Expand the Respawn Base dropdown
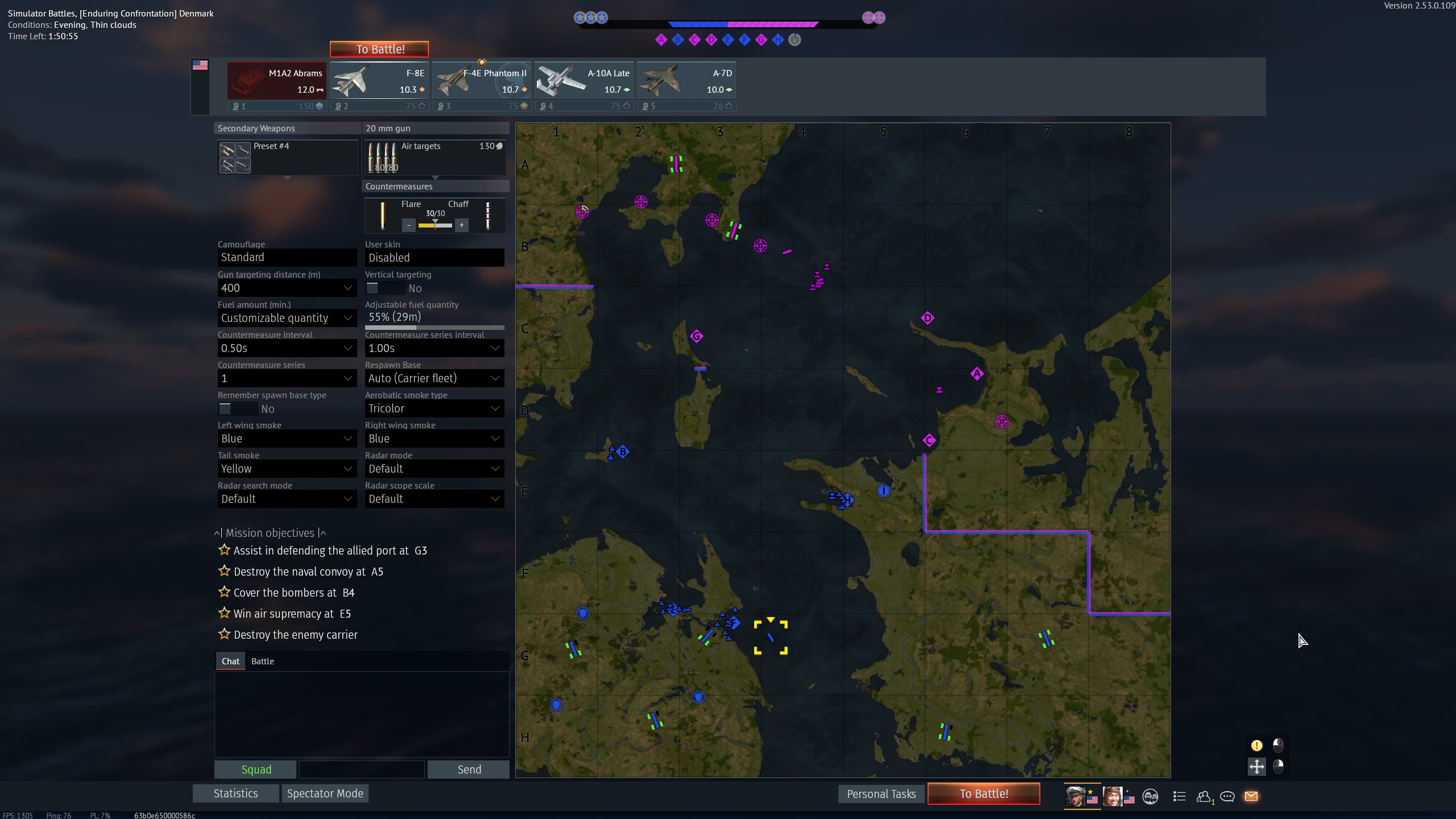The height and width of the screenshot is (819, 1456). tap(434, 378)
